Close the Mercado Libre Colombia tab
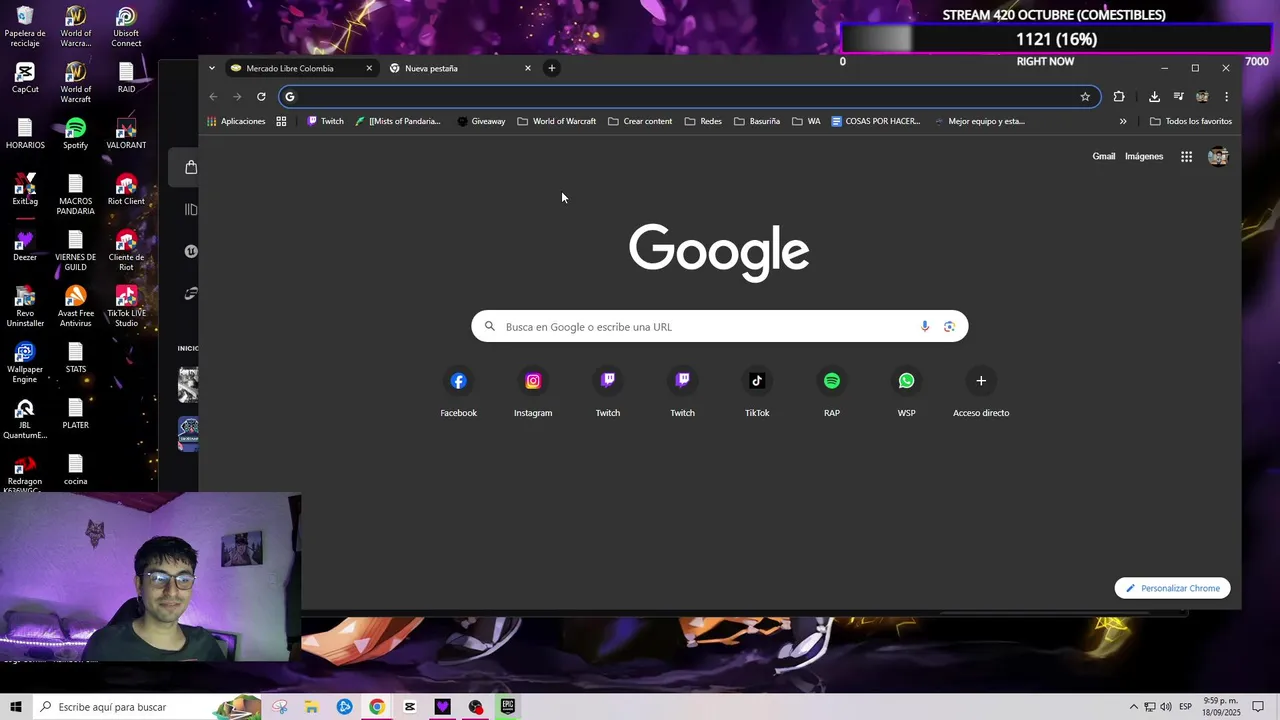This screenshot has height=720, width=1280. point(369,68)
